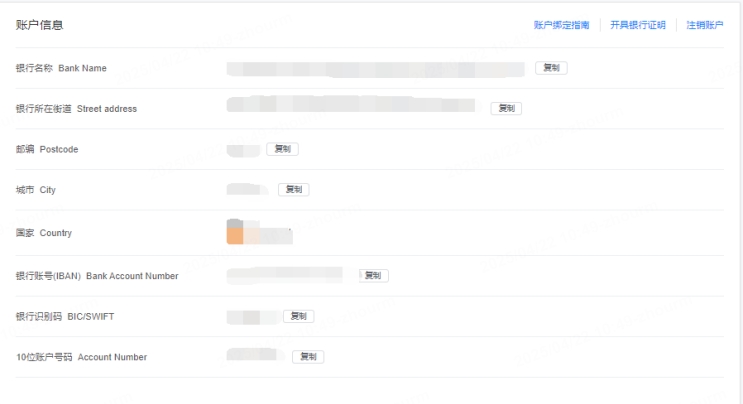Copy the 10-digit Account Number

pyautogui.click(x=308, y=357)
